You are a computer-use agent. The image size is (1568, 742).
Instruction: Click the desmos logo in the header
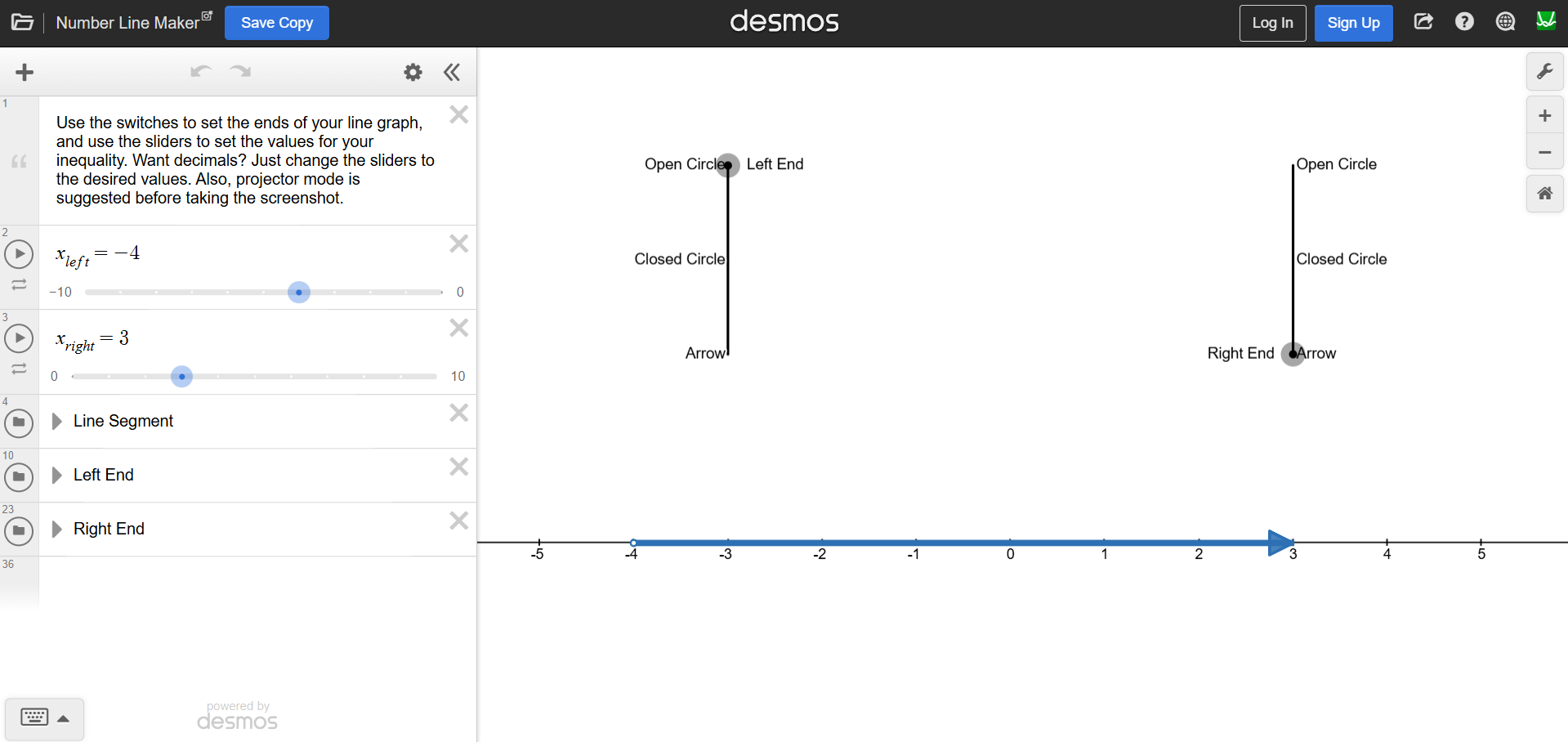click(784, 21)
